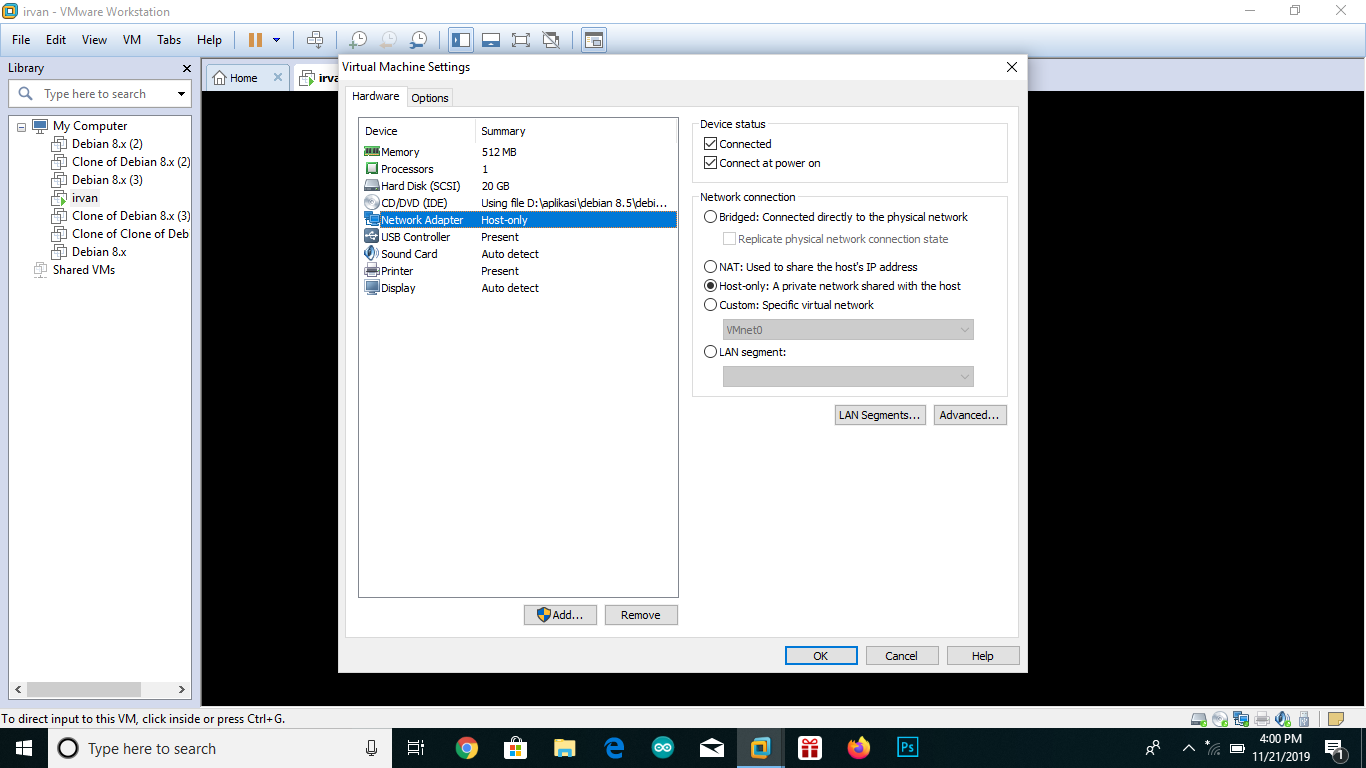Enter full screen mode via toolbar icon
The height and width of the screenshot is (768, 1366).
(x=521, y=40)
